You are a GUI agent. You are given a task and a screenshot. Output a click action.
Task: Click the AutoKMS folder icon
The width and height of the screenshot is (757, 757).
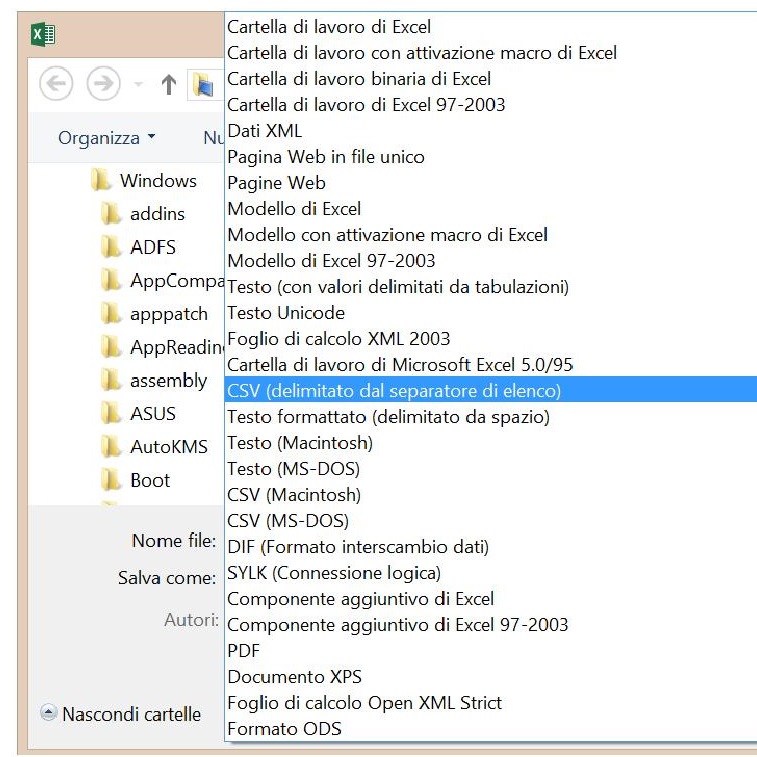(x=111, y=447)
